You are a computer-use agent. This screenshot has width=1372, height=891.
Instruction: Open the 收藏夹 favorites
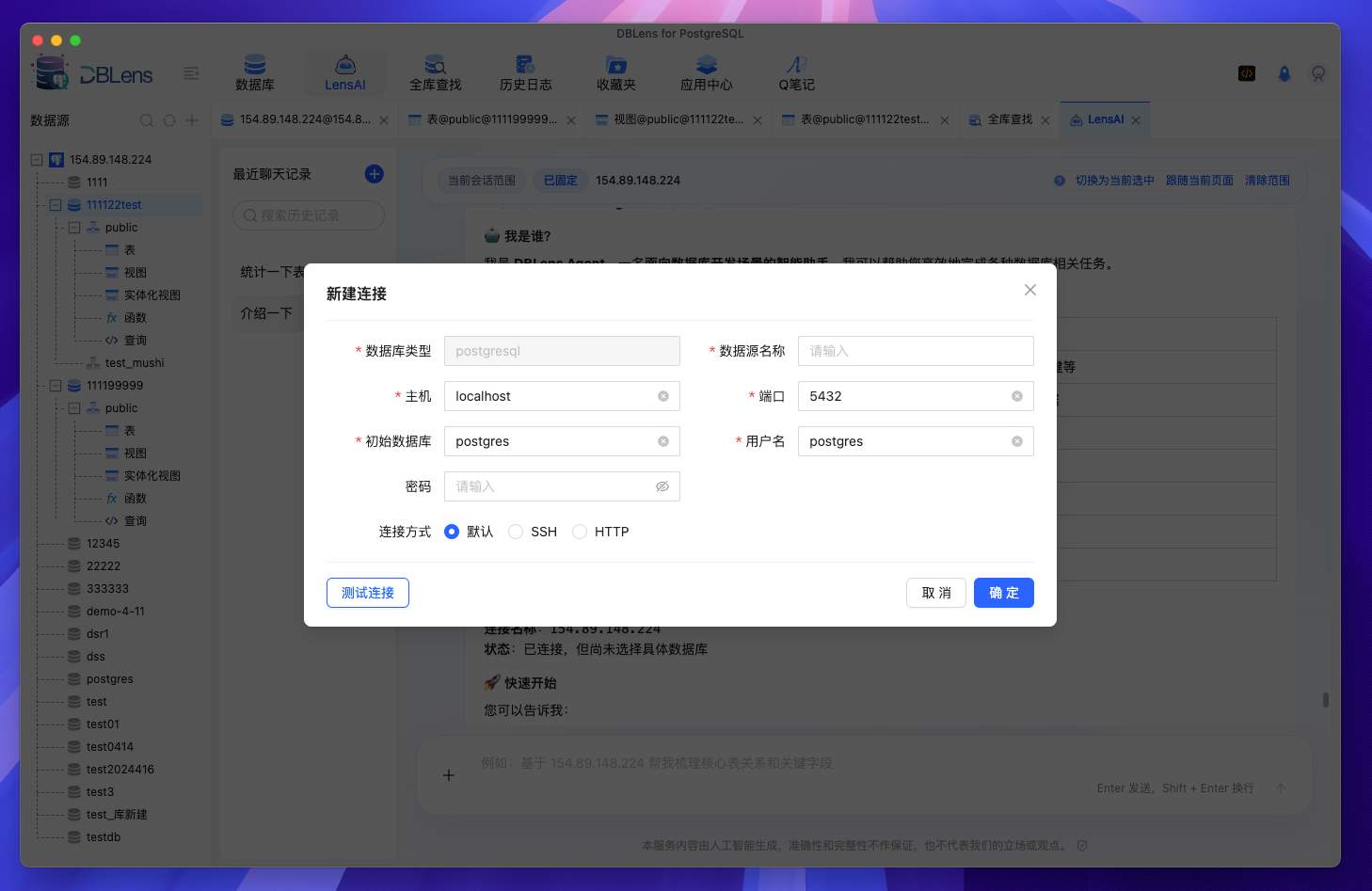tap(615, 72)
